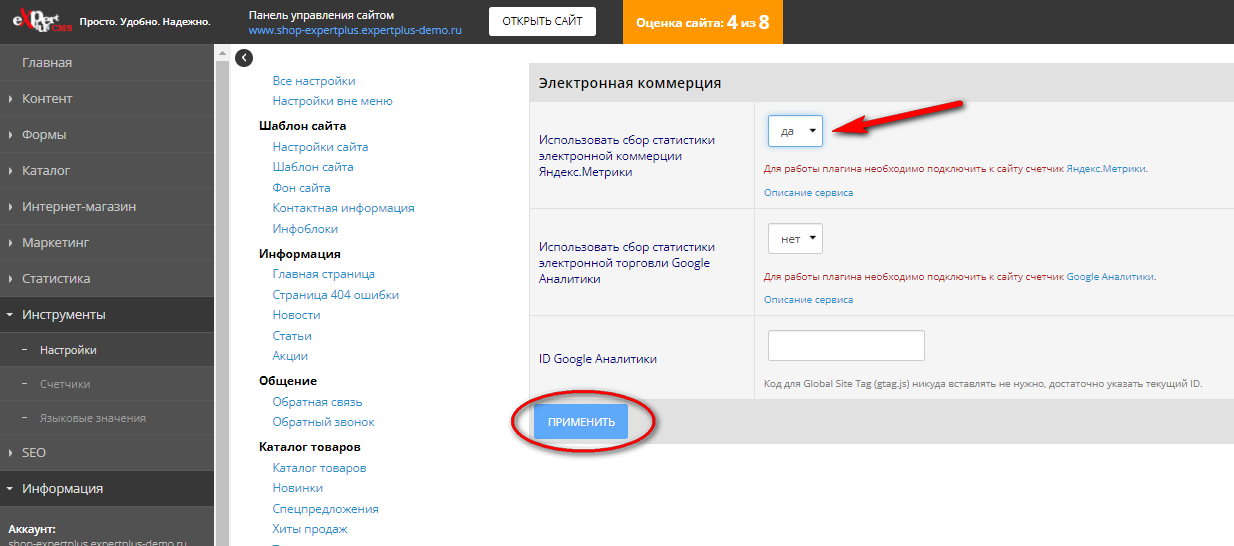The width and height of the screenshot is (1234, 546).
Task: Open Описание сервиса under Google Analytics
Action: click(x=809, y=300)
